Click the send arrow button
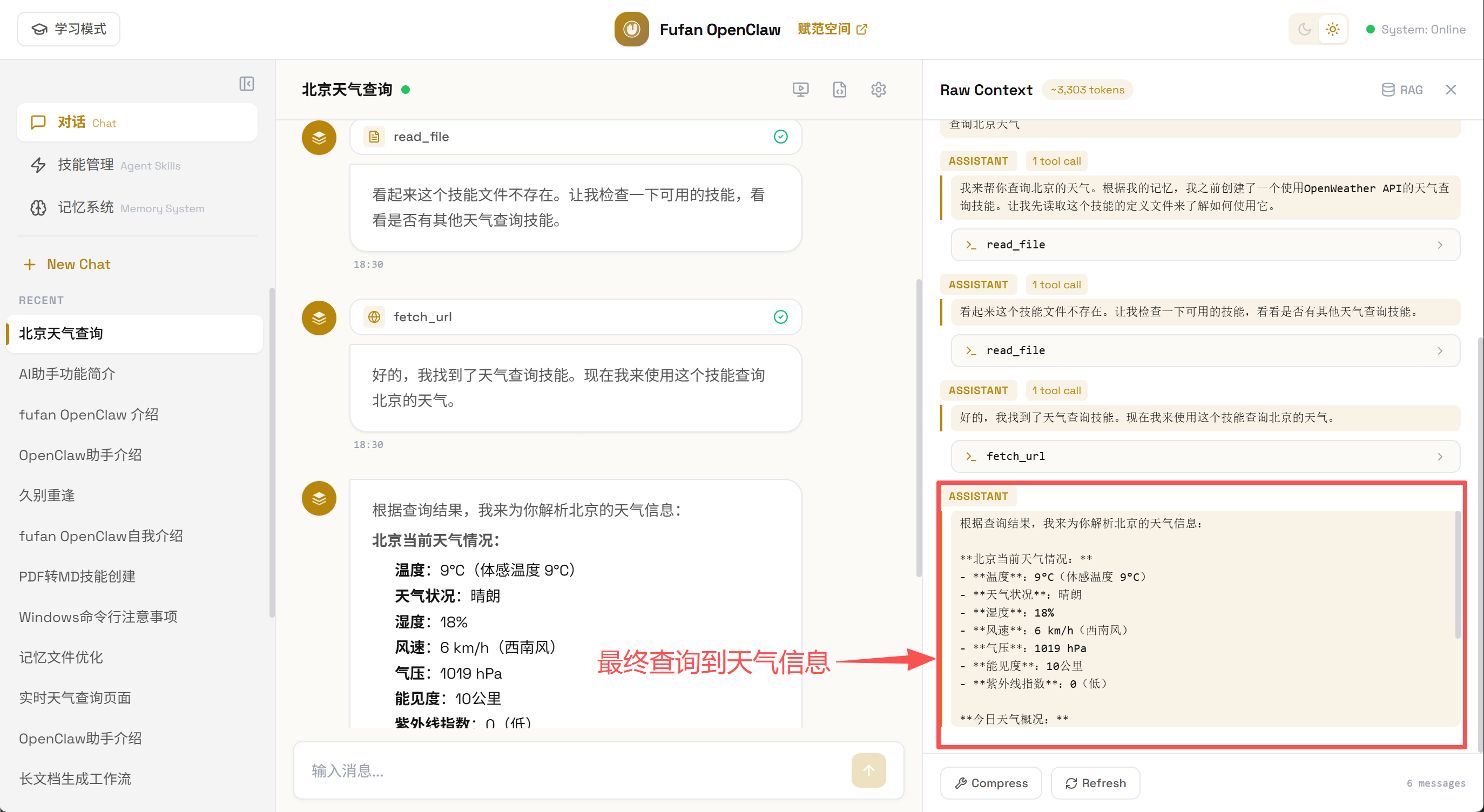Screen dimensions: 1484x812 click(868, 770)
